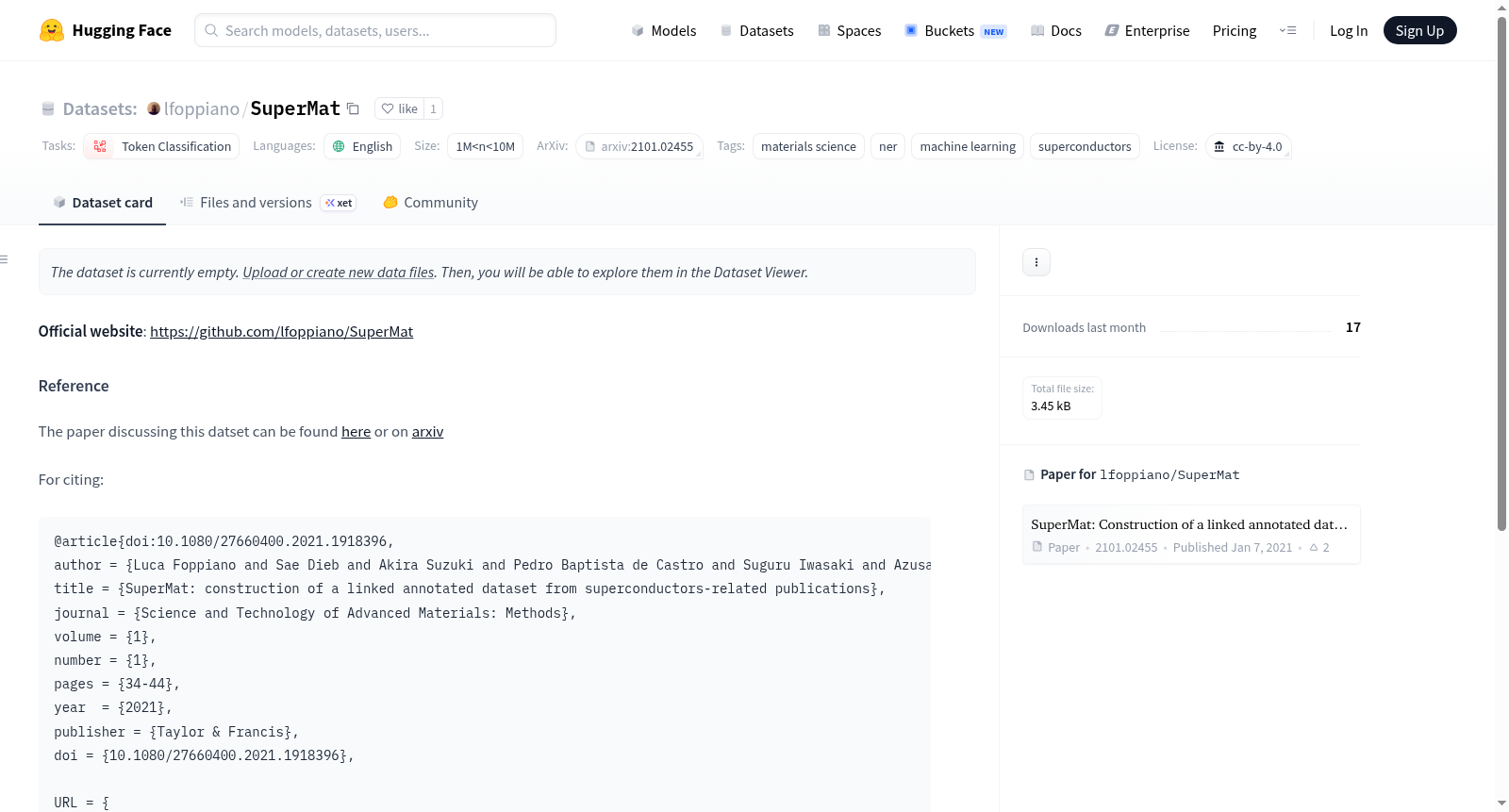Open the Enterprise page

[x=1147, y=30]
